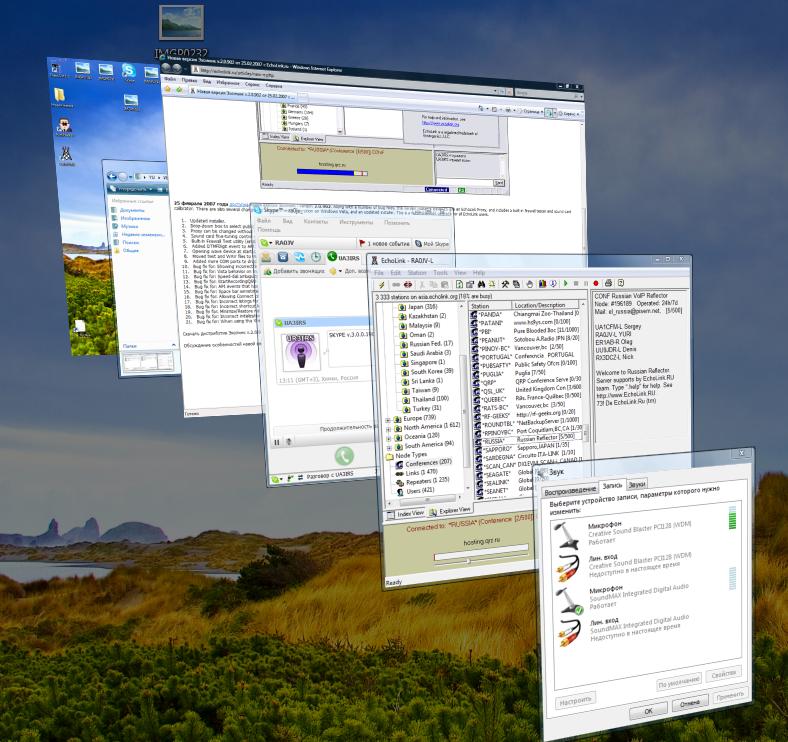
Task: Expand the South America (94) tree node
Action: click(x=389, y=448)
